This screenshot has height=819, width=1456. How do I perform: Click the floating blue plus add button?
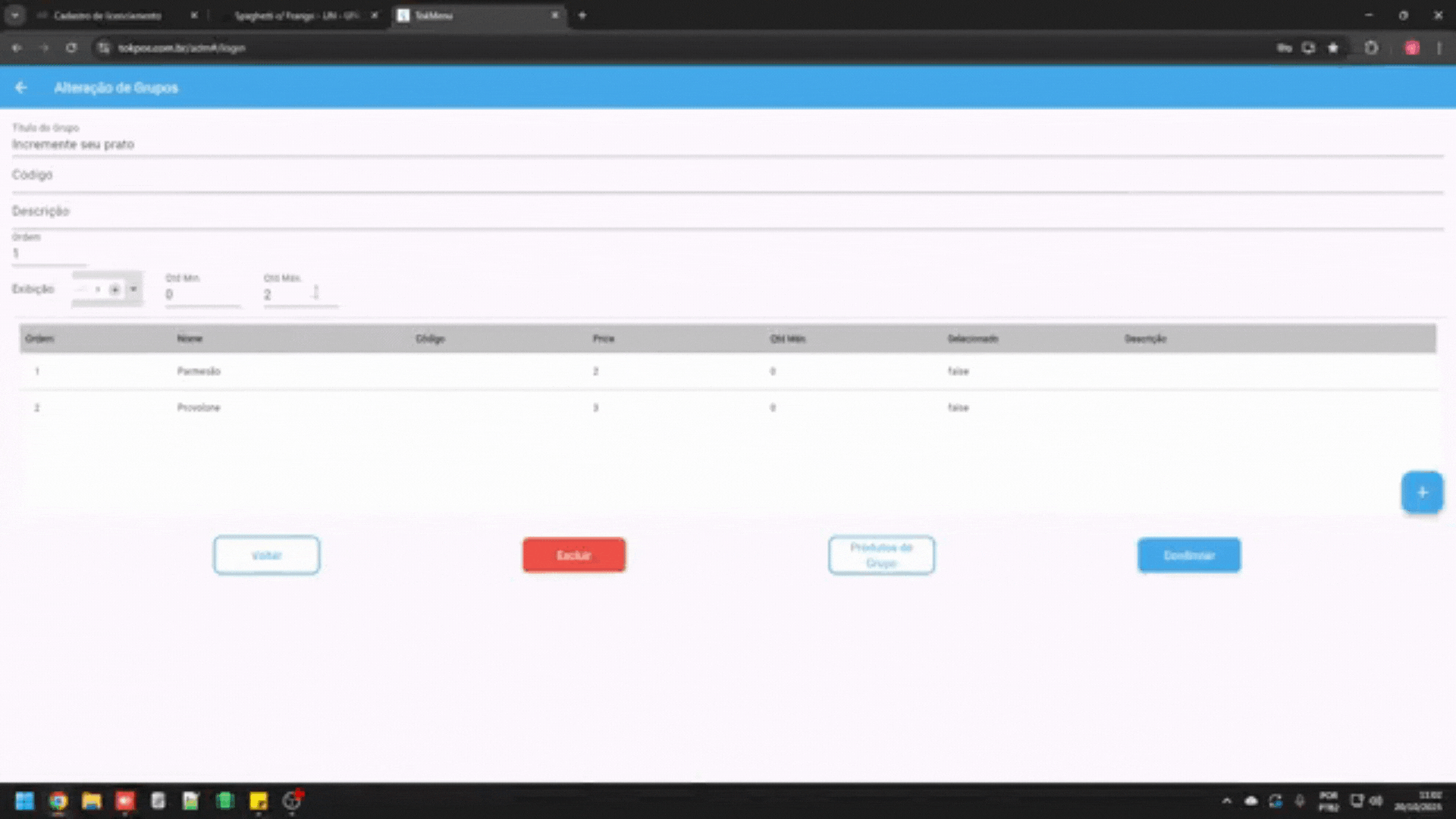click(x=1422, y=492)
